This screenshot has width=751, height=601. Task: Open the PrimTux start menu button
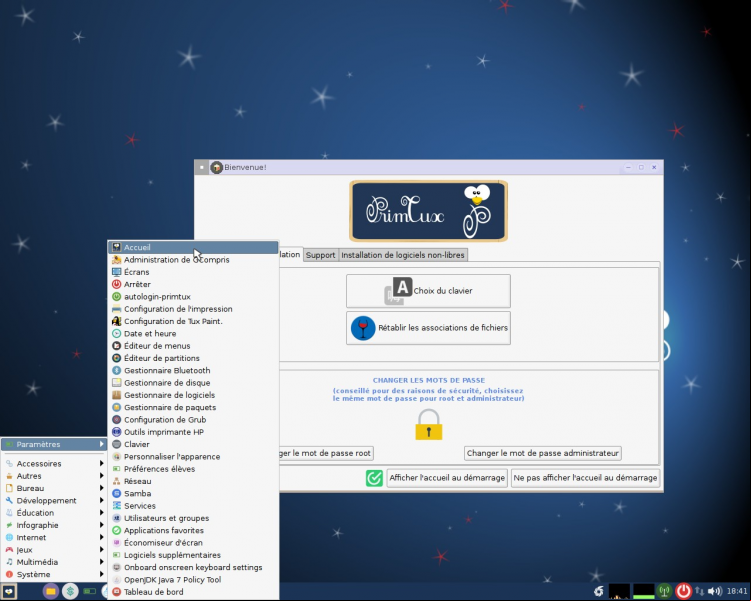[x=9, y=591]
